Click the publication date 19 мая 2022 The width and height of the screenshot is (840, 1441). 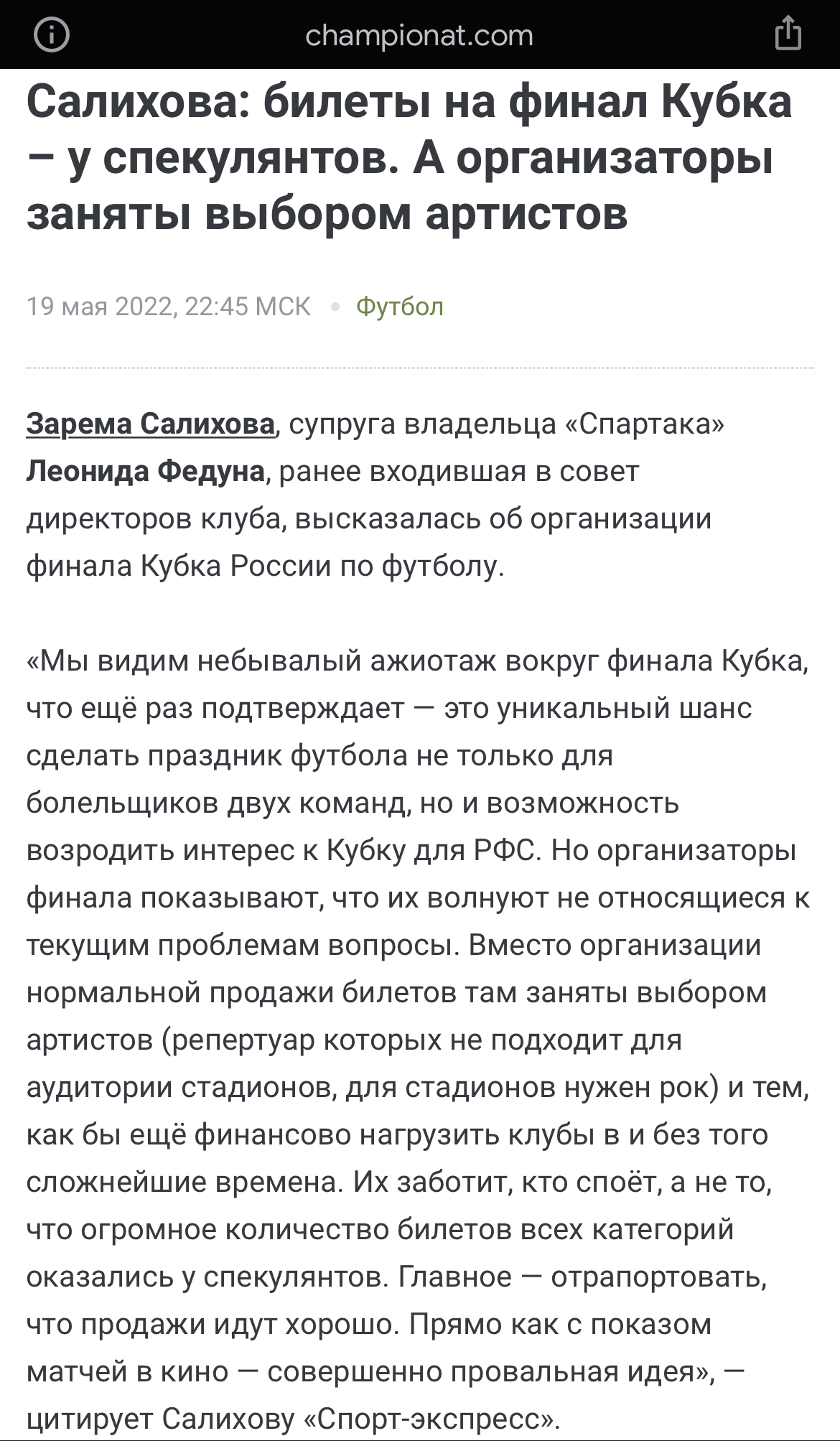(100, 307)
